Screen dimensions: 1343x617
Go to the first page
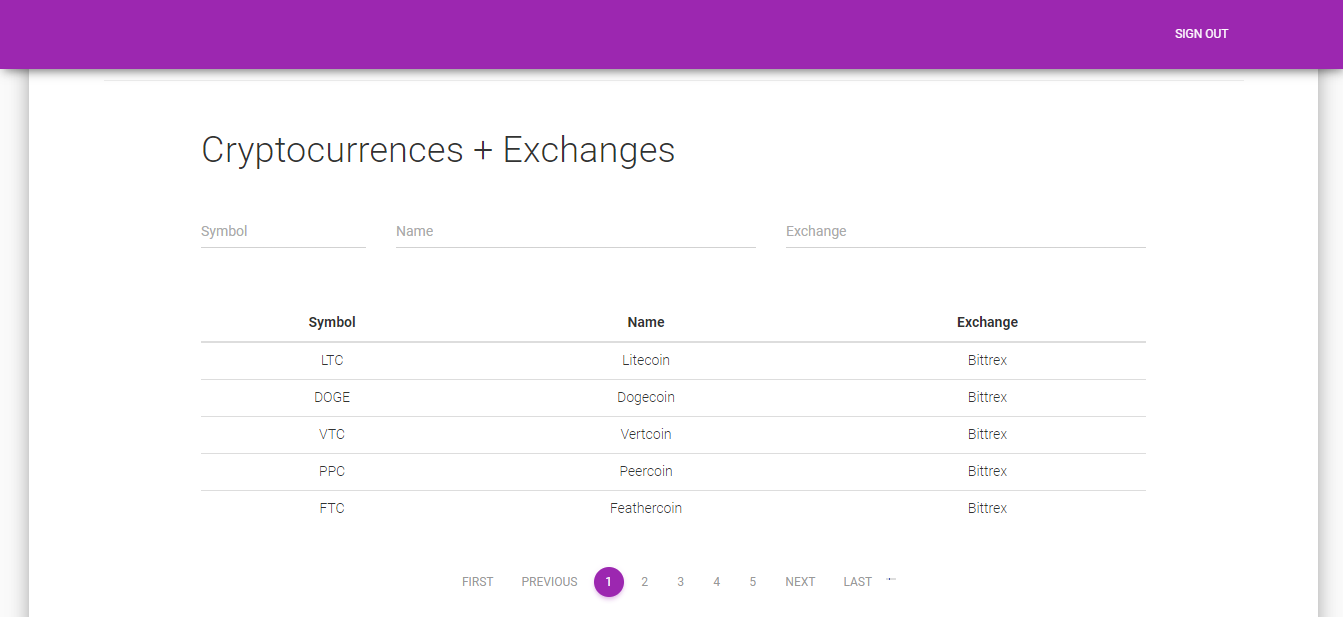pos(477,582)
